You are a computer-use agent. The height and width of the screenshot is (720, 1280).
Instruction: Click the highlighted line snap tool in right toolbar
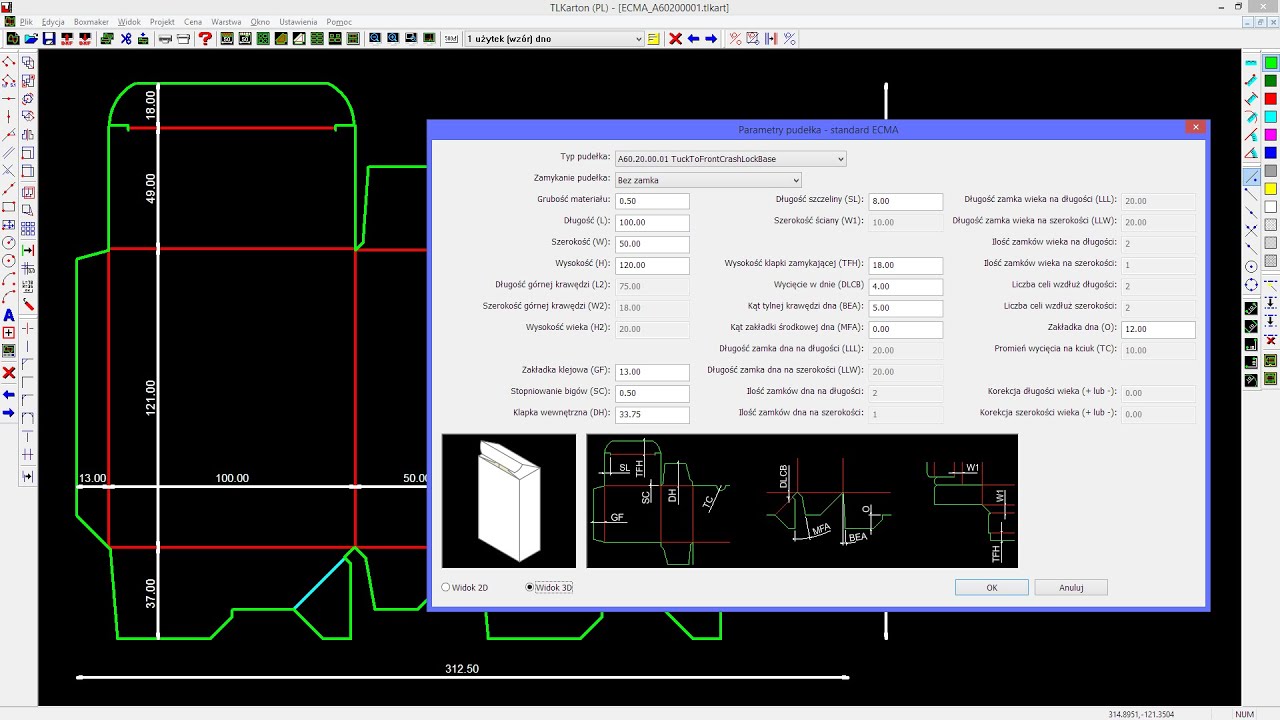tap(1251, 176)
